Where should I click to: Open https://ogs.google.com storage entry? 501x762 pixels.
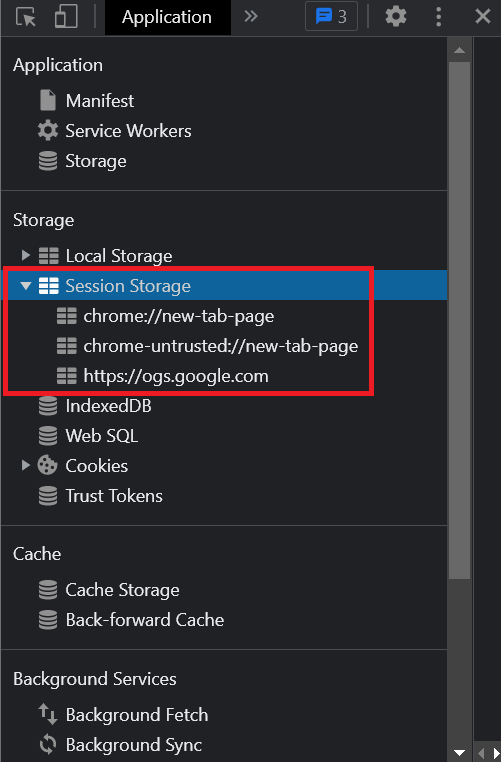click(x=176, y=376)
